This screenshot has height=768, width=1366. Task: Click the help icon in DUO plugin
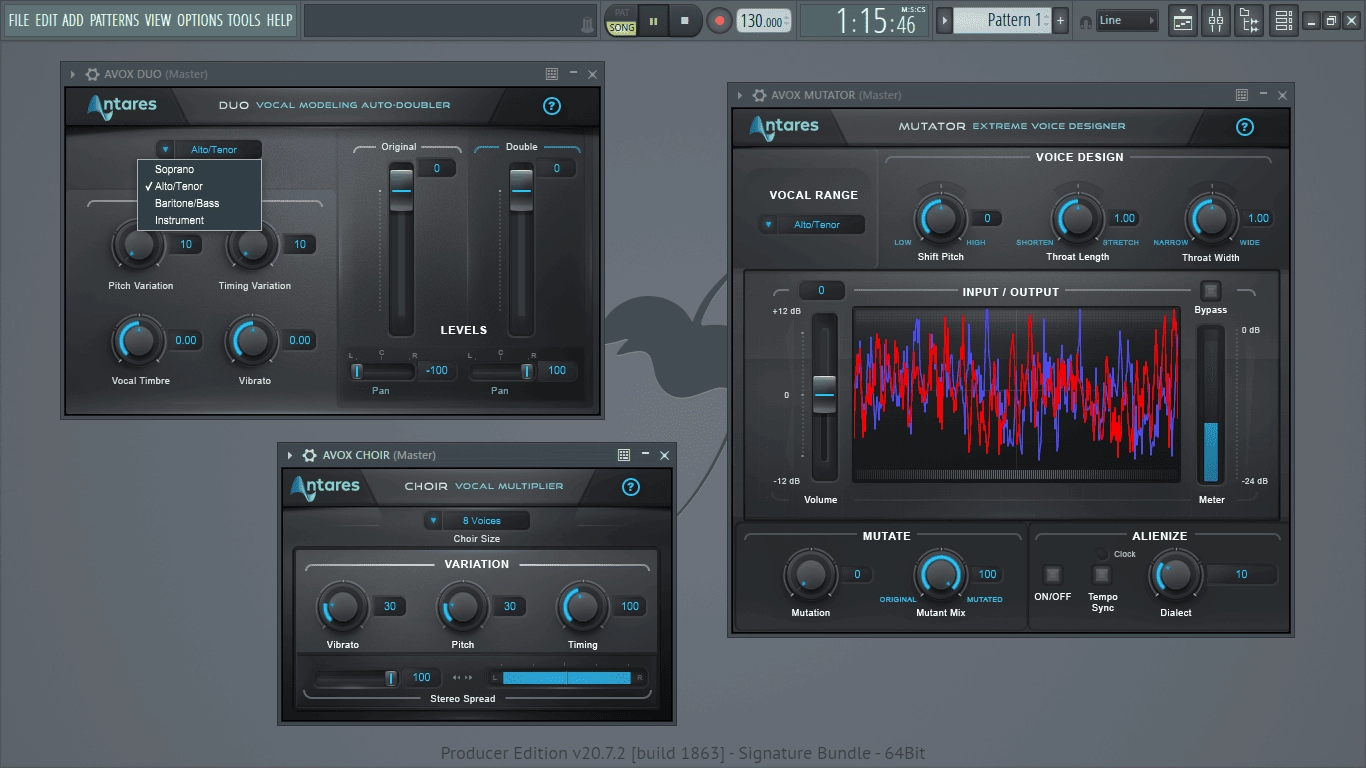coord(552,106)
